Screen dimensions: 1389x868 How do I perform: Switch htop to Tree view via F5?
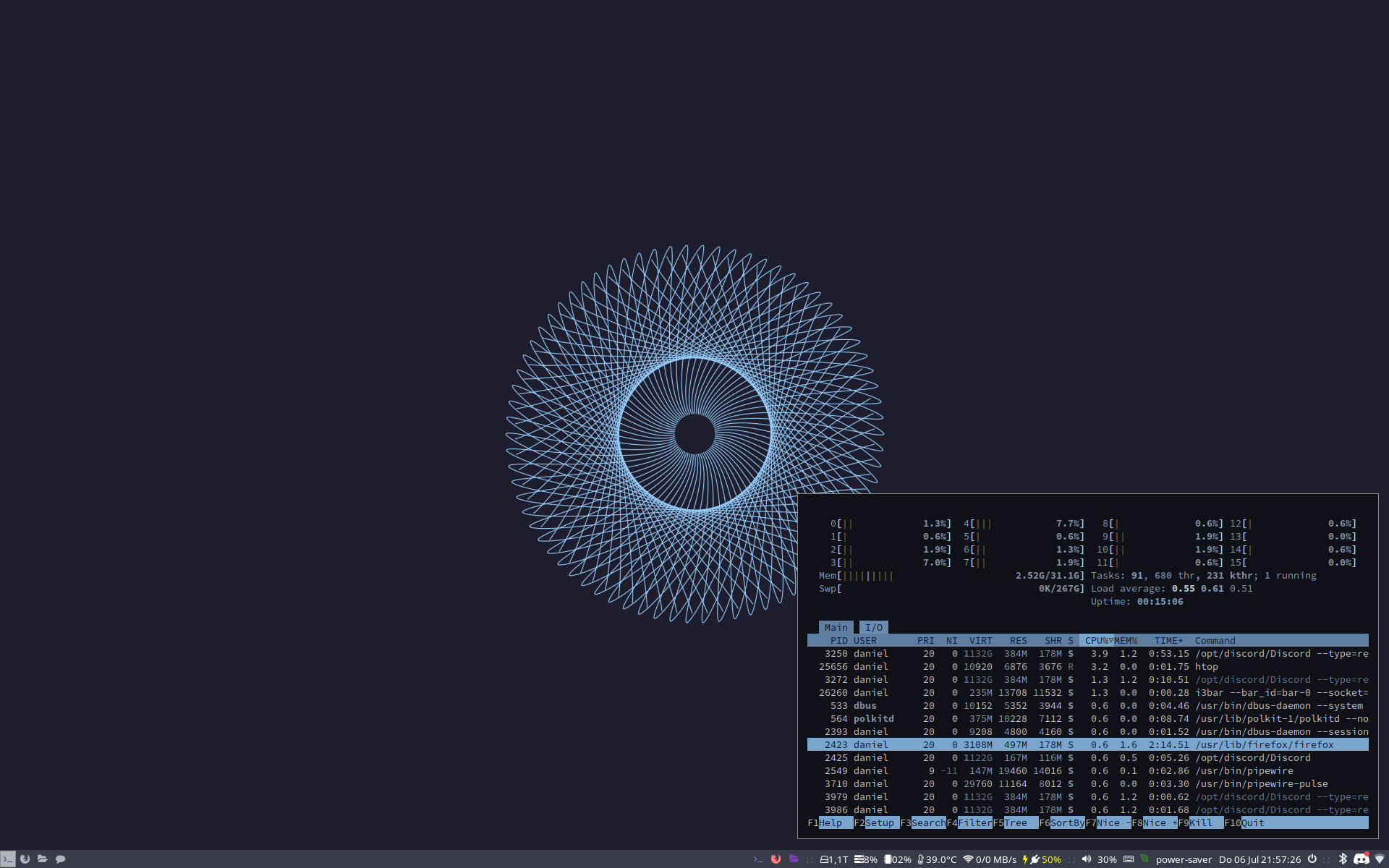pos(1016,822)
